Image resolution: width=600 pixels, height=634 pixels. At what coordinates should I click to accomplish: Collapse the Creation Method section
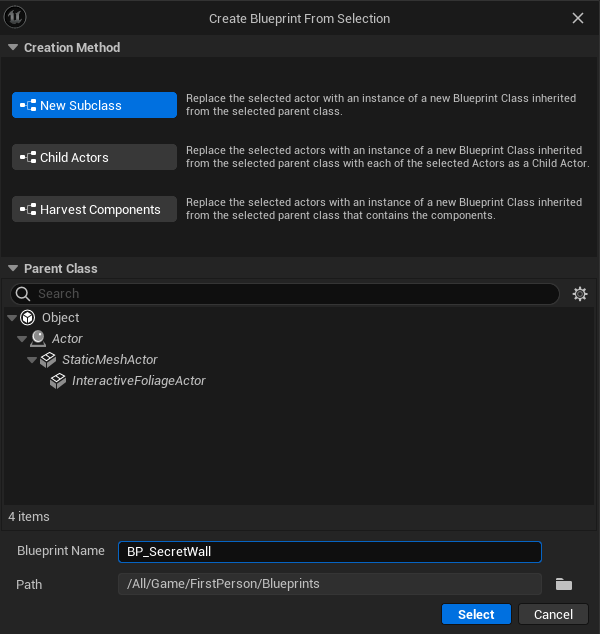tap(13, 47)
